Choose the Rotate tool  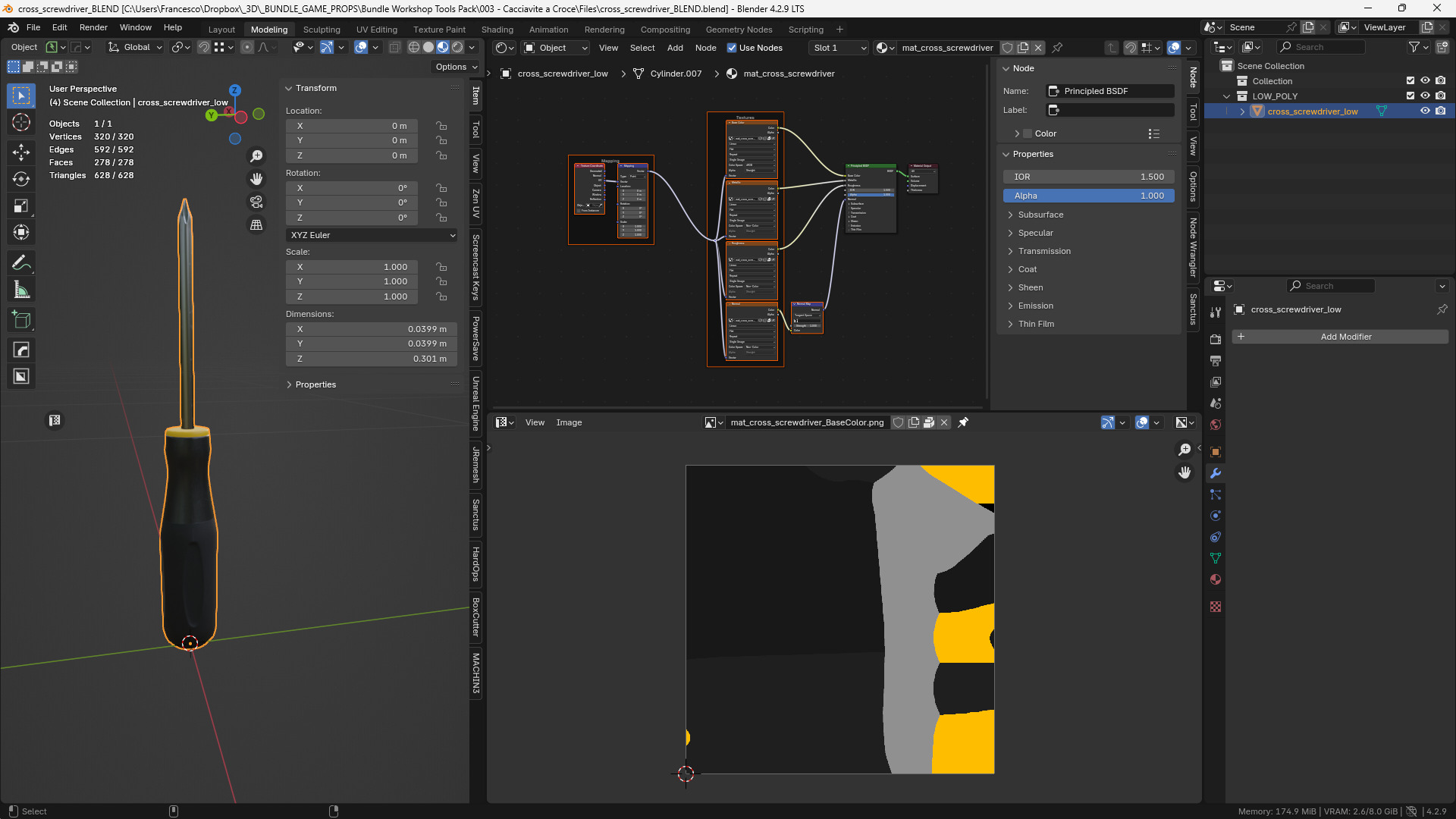tap(21, 179)
